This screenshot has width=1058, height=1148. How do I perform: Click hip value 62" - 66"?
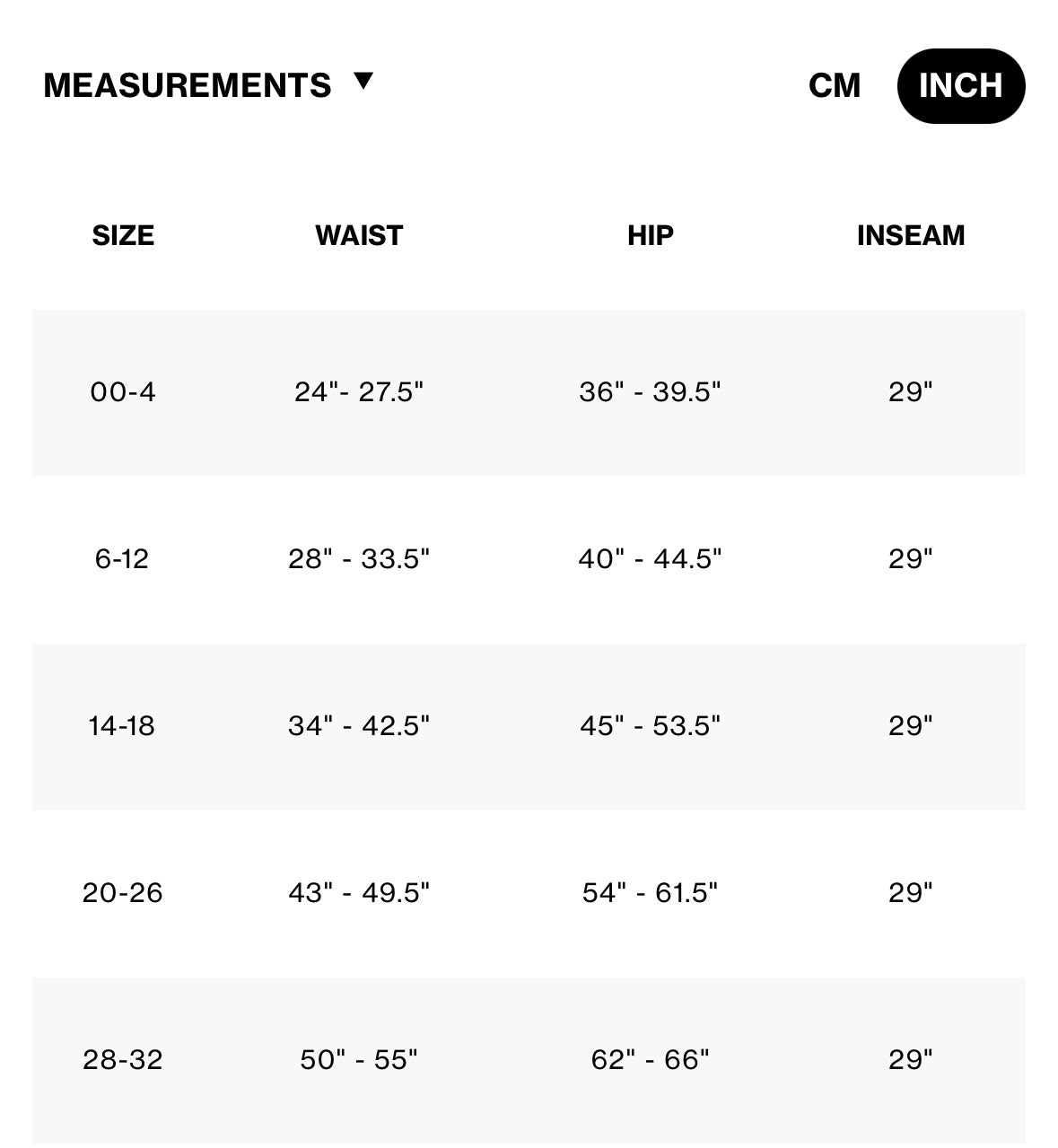(x=650, y=1059)
